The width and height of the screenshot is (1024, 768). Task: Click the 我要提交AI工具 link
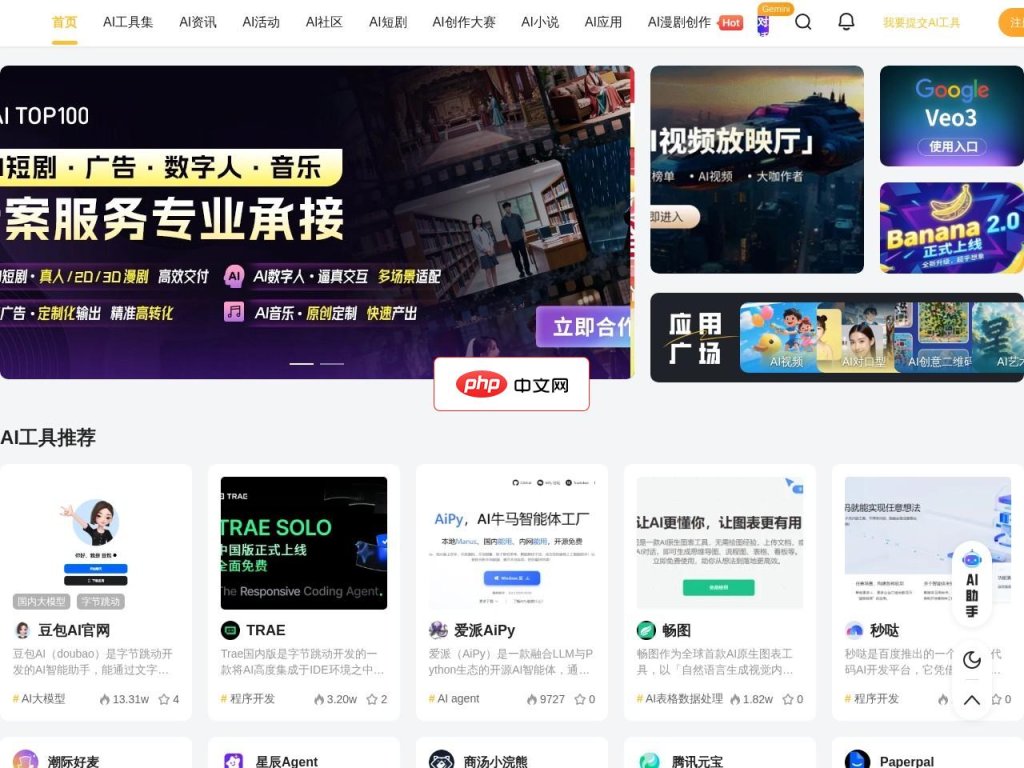[x=921, y=23]
